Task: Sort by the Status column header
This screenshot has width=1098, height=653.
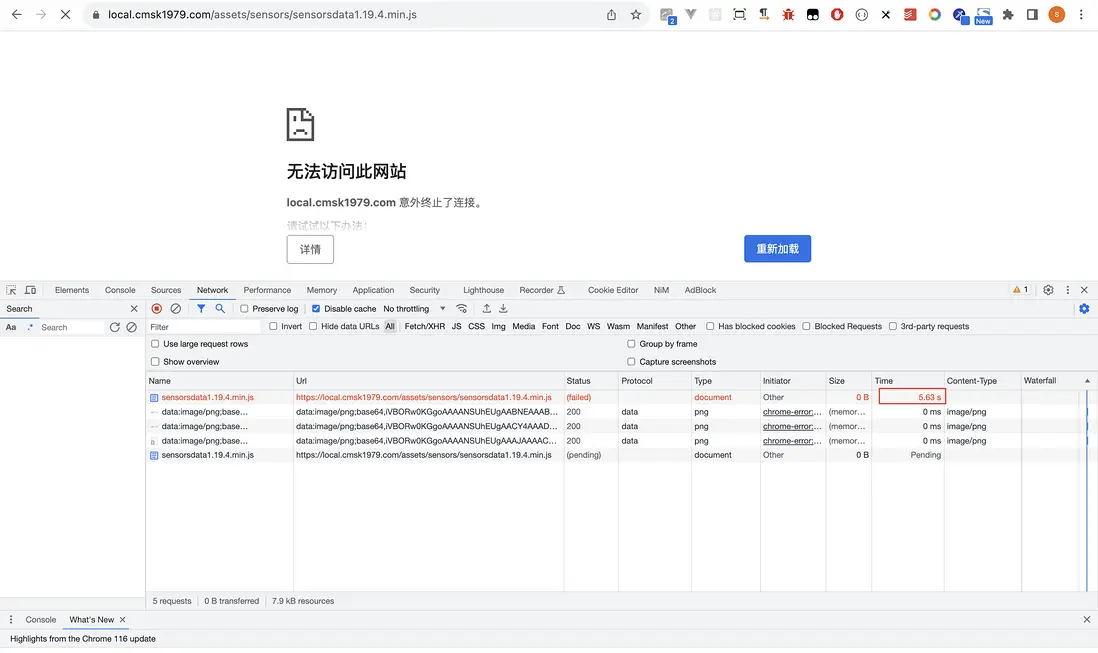Action: pyautogui.click(x=590, y=381)
